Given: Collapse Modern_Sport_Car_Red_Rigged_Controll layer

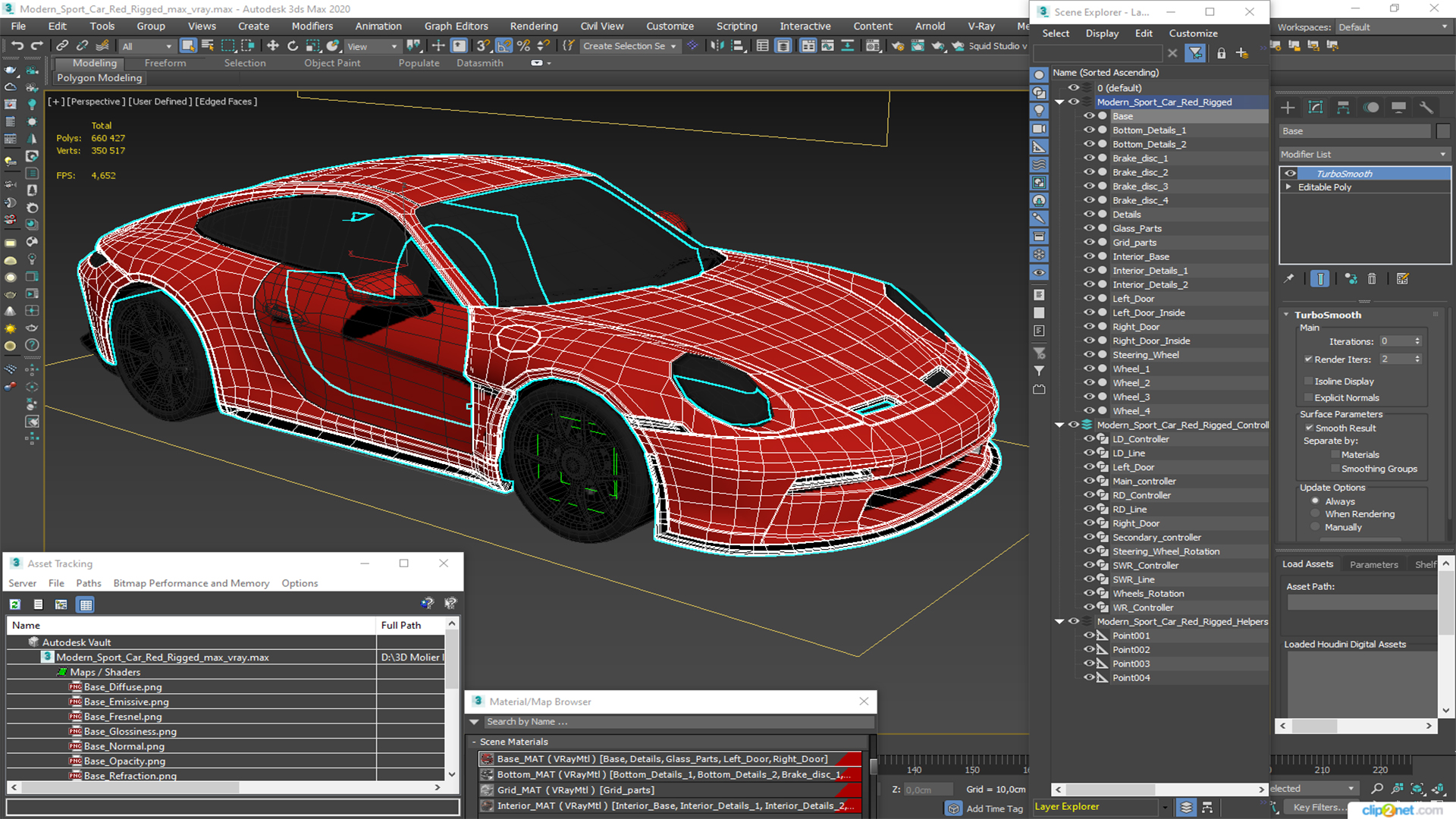Looking at the screenshot, I should [x=1059, y=425].
